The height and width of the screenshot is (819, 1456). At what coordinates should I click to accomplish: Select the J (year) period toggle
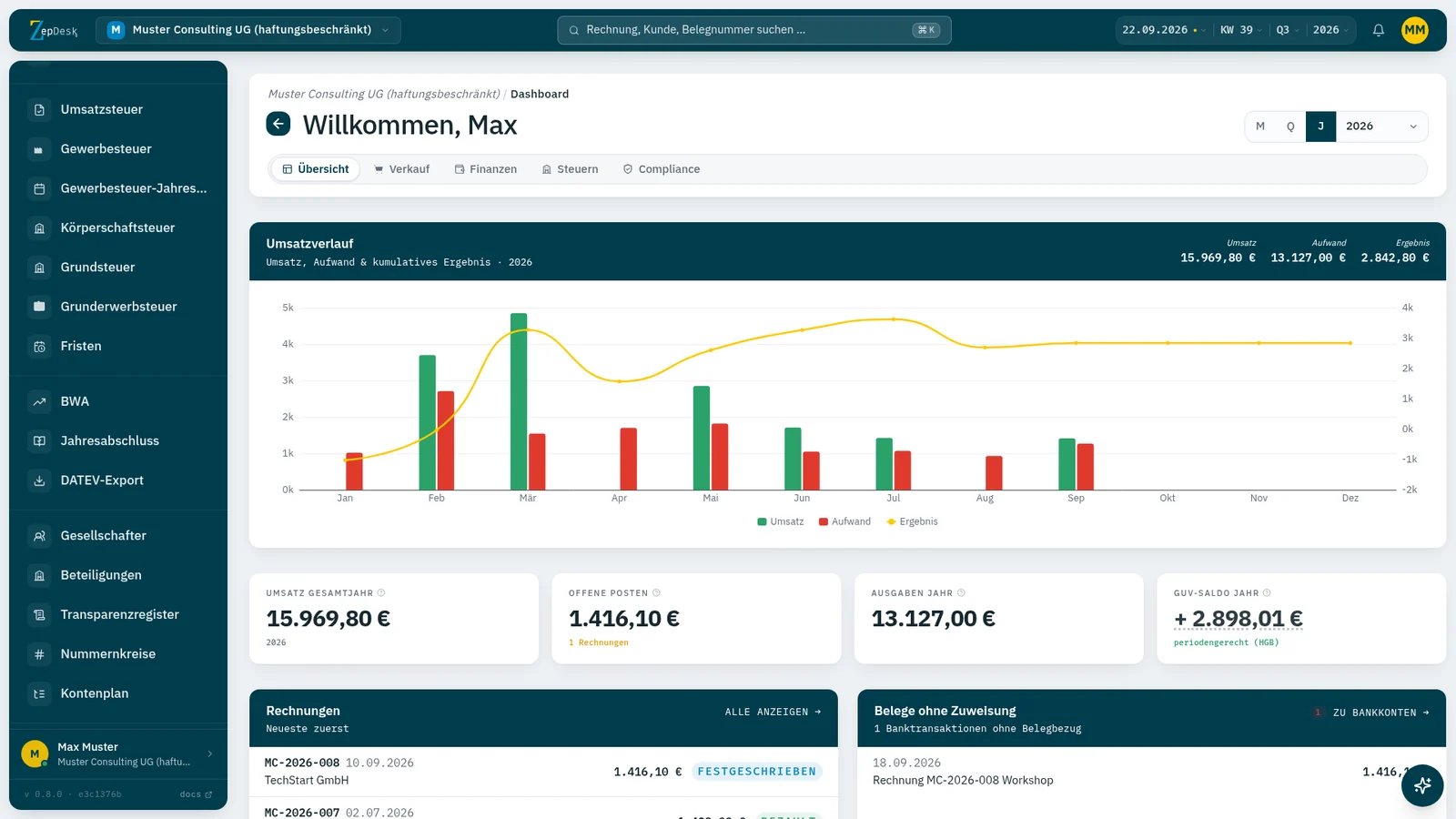coord(1320,126)
